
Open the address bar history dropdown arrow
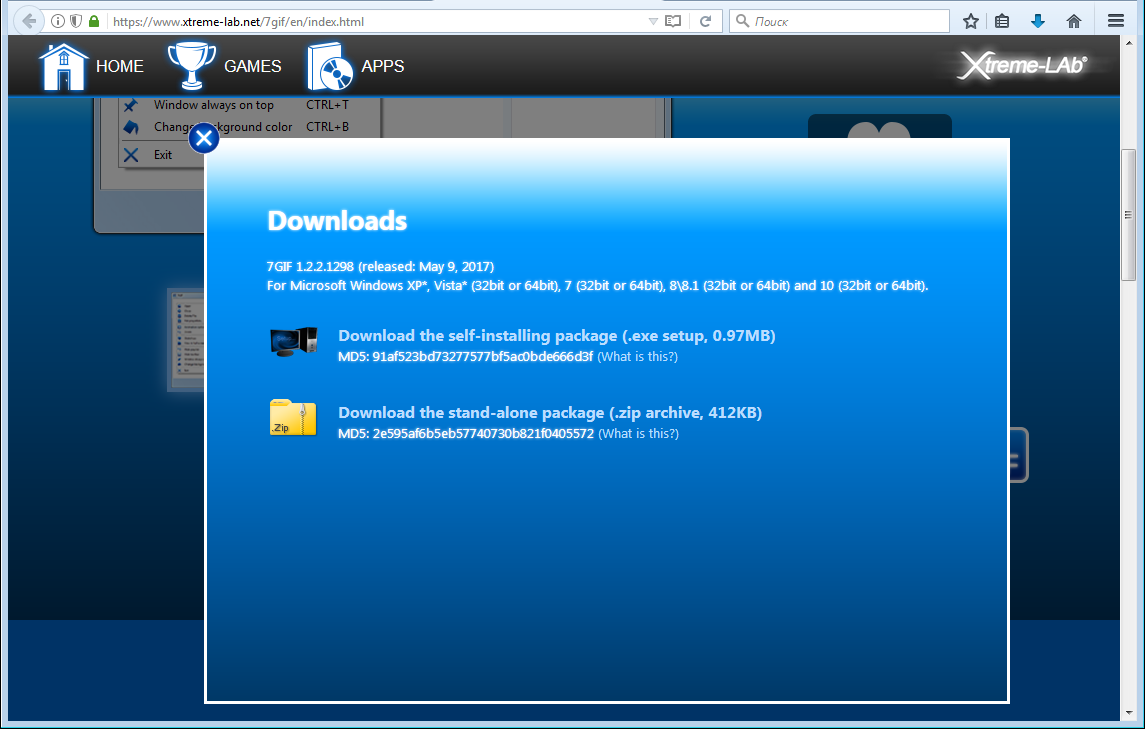[x=653, y=21]
